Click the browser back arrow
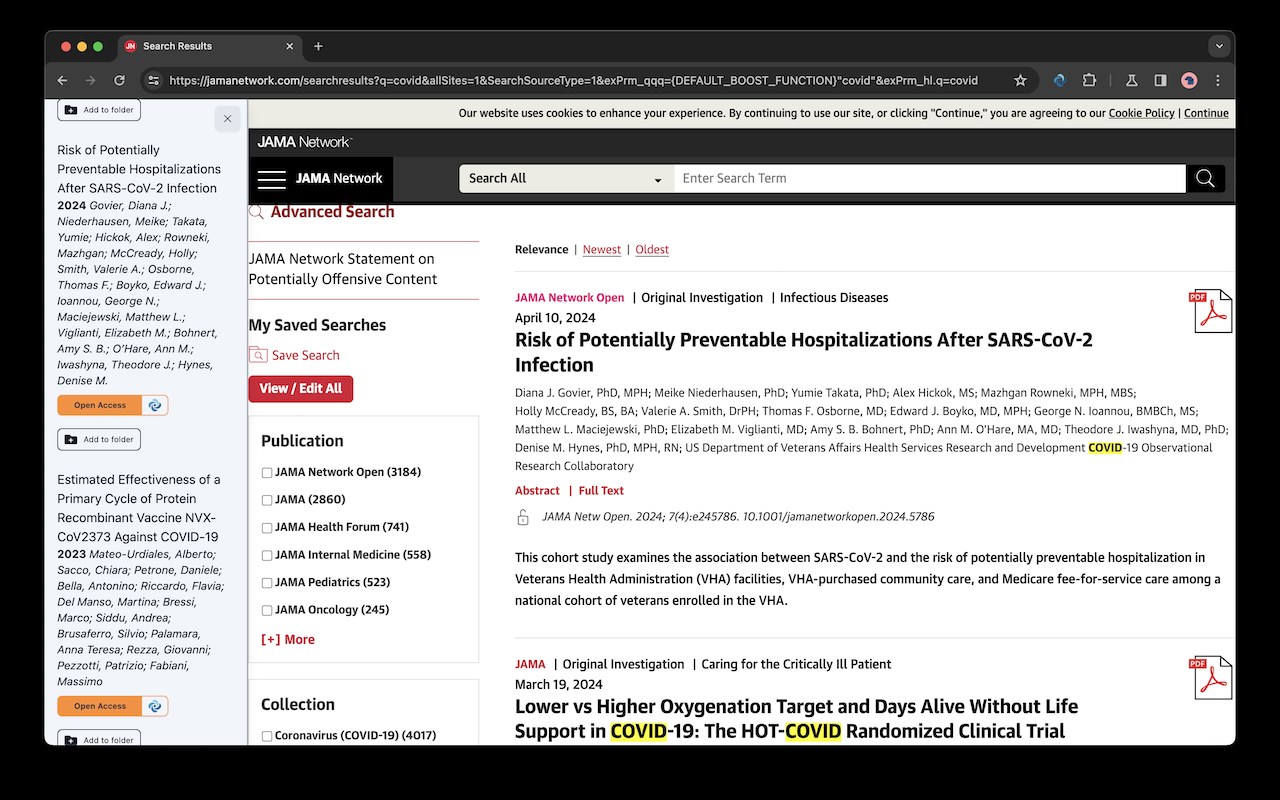Viewport: 1280px width, 800px height. (x=62, y=80)
